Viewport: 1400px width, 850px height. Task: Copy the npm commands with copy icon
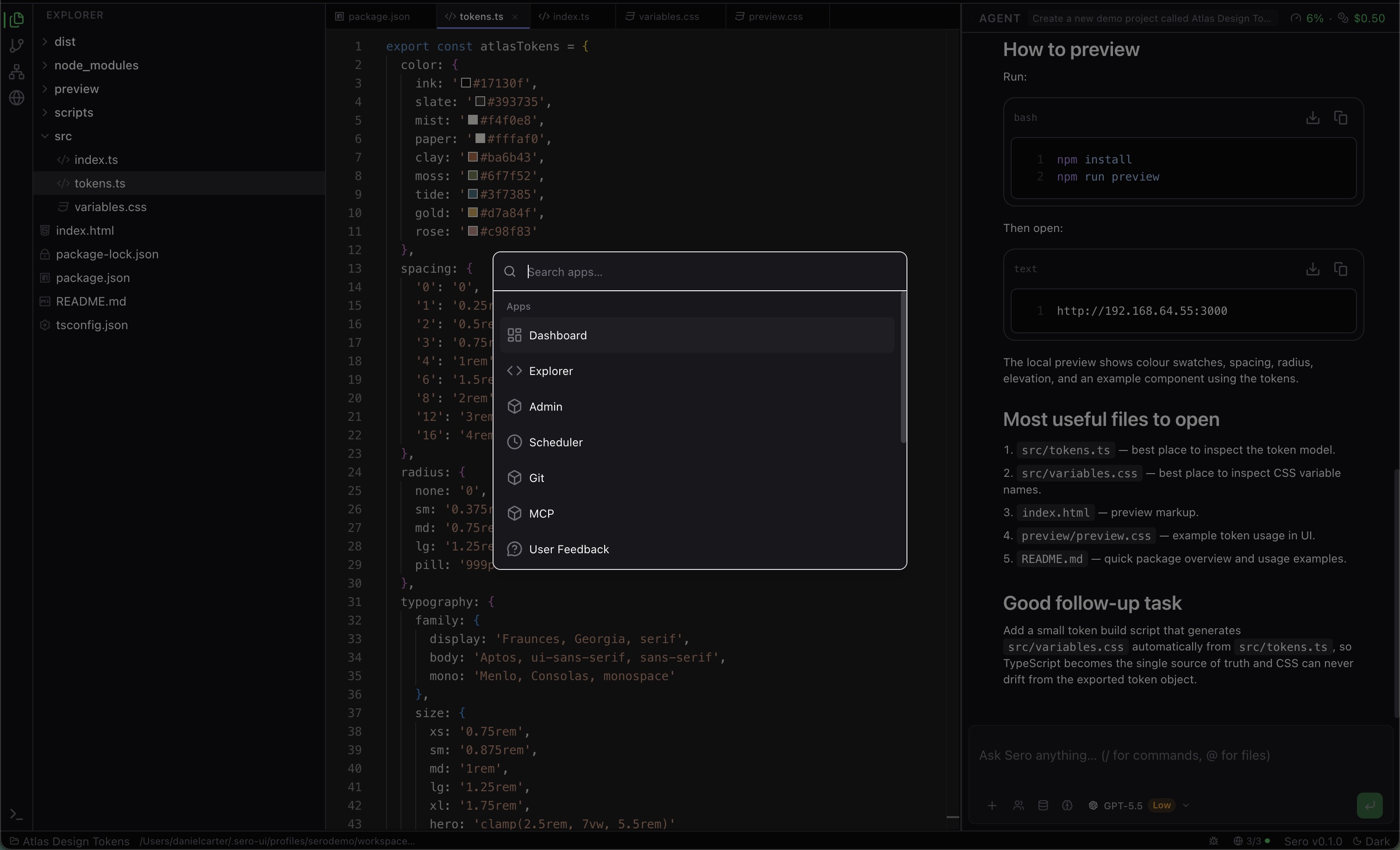[1342, 118]
